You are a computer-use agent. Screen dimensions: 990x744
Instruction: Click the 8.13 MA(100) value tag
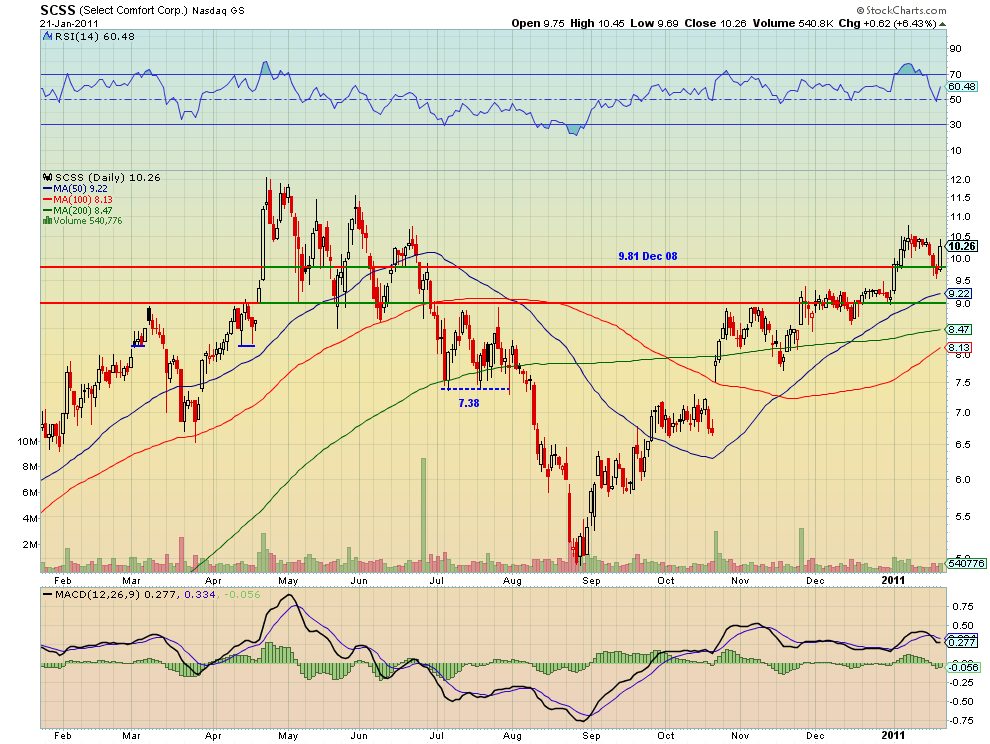tap(959, 348)
